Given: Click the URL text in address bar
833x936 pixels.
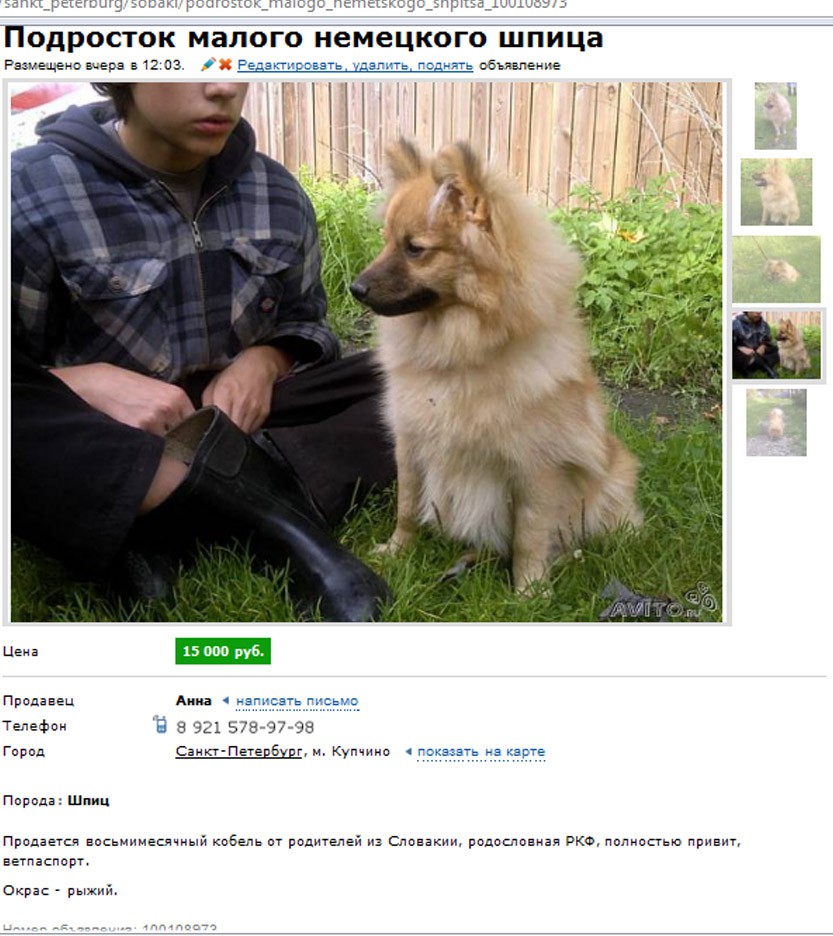Looking at the screenshot, I should (284, 5).
